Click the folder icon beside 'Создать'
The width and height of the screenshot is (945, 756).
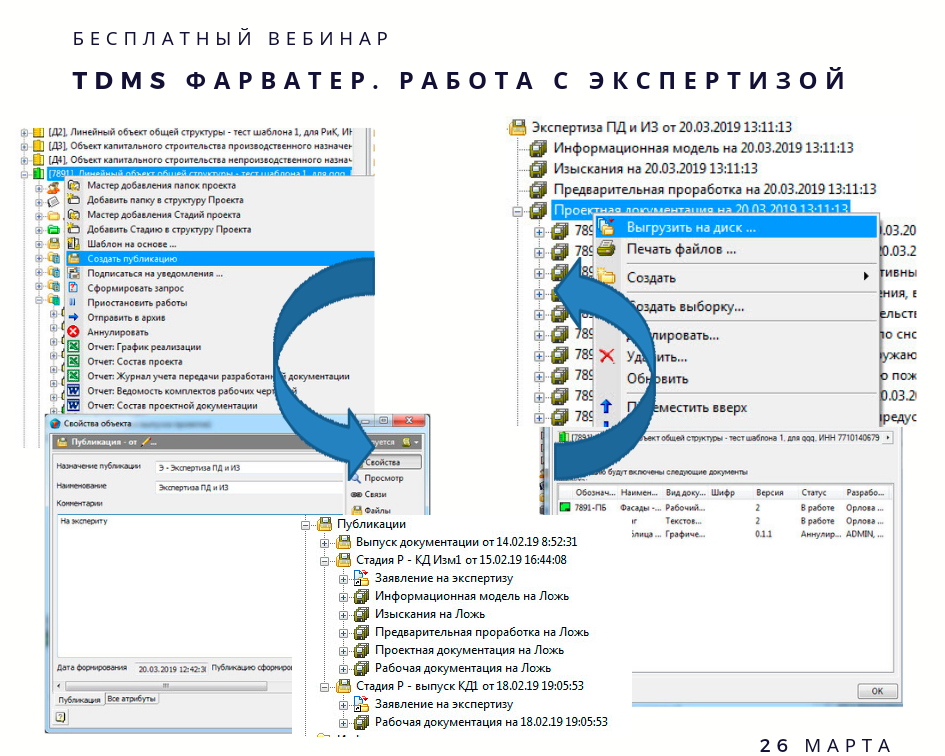coord(606,277)
